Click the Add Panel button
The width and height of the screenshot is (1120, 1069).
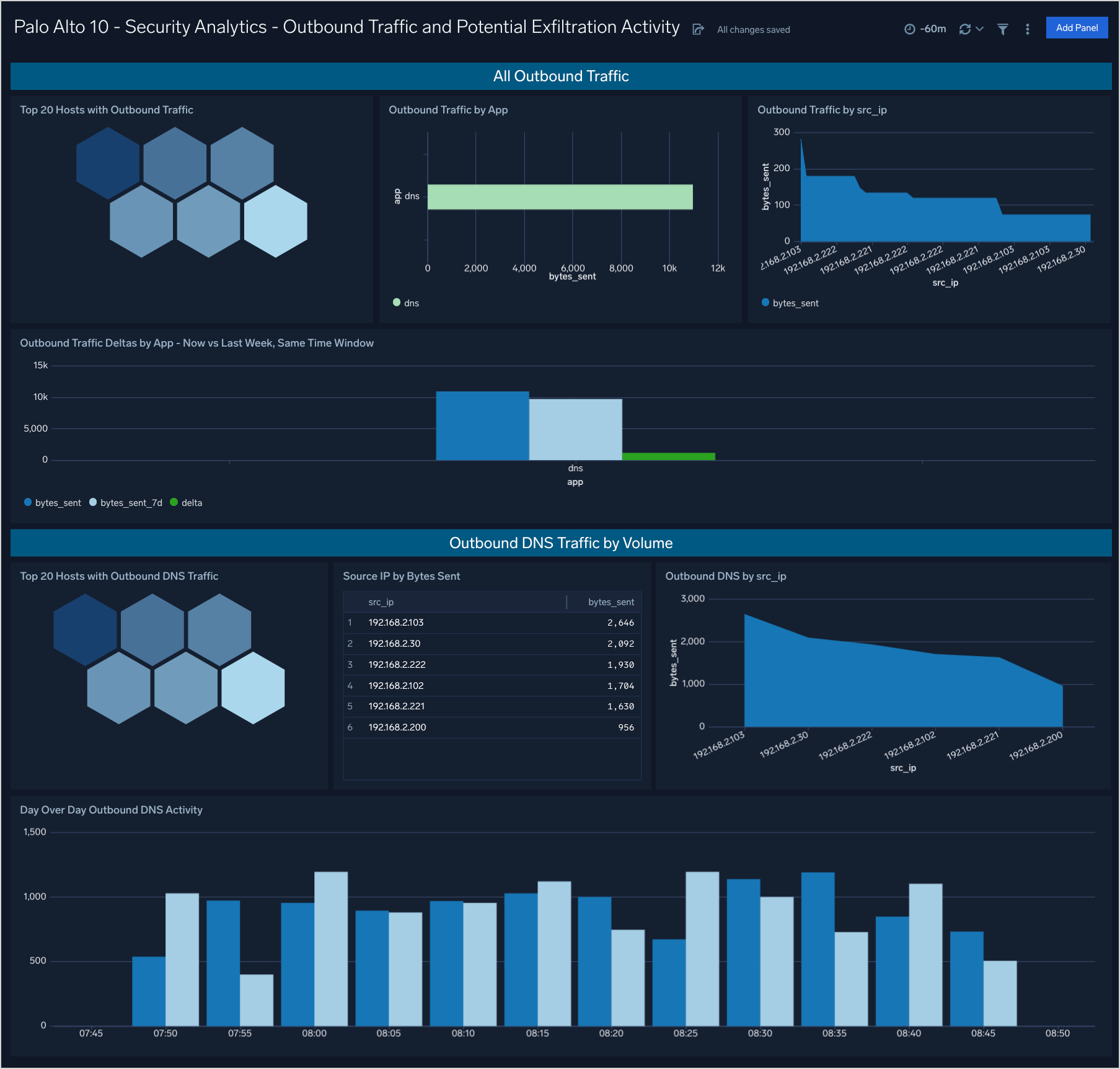(x=1077, y=27)
